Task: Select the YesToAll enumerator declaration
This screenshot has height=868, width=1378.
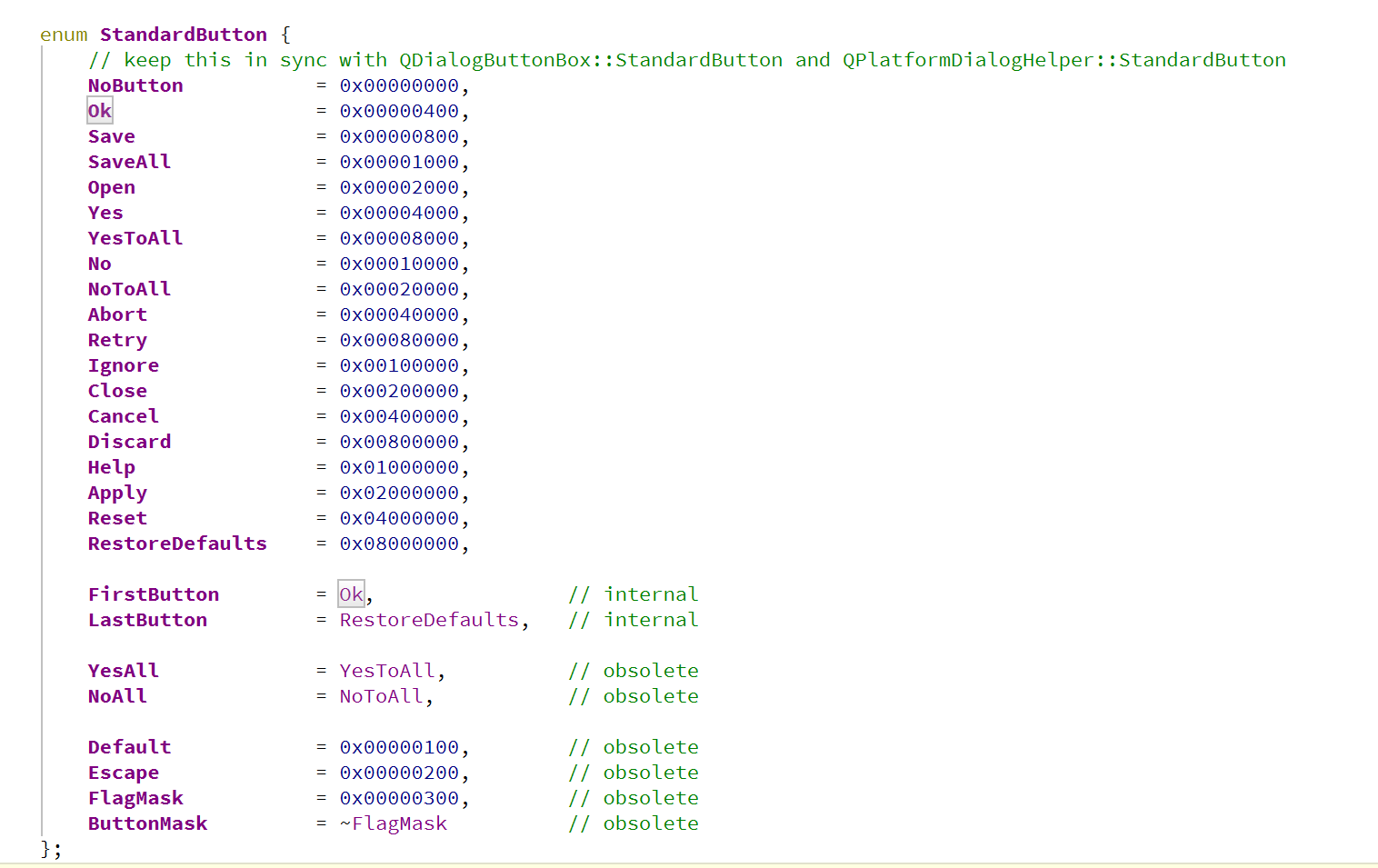Action: 135,238
